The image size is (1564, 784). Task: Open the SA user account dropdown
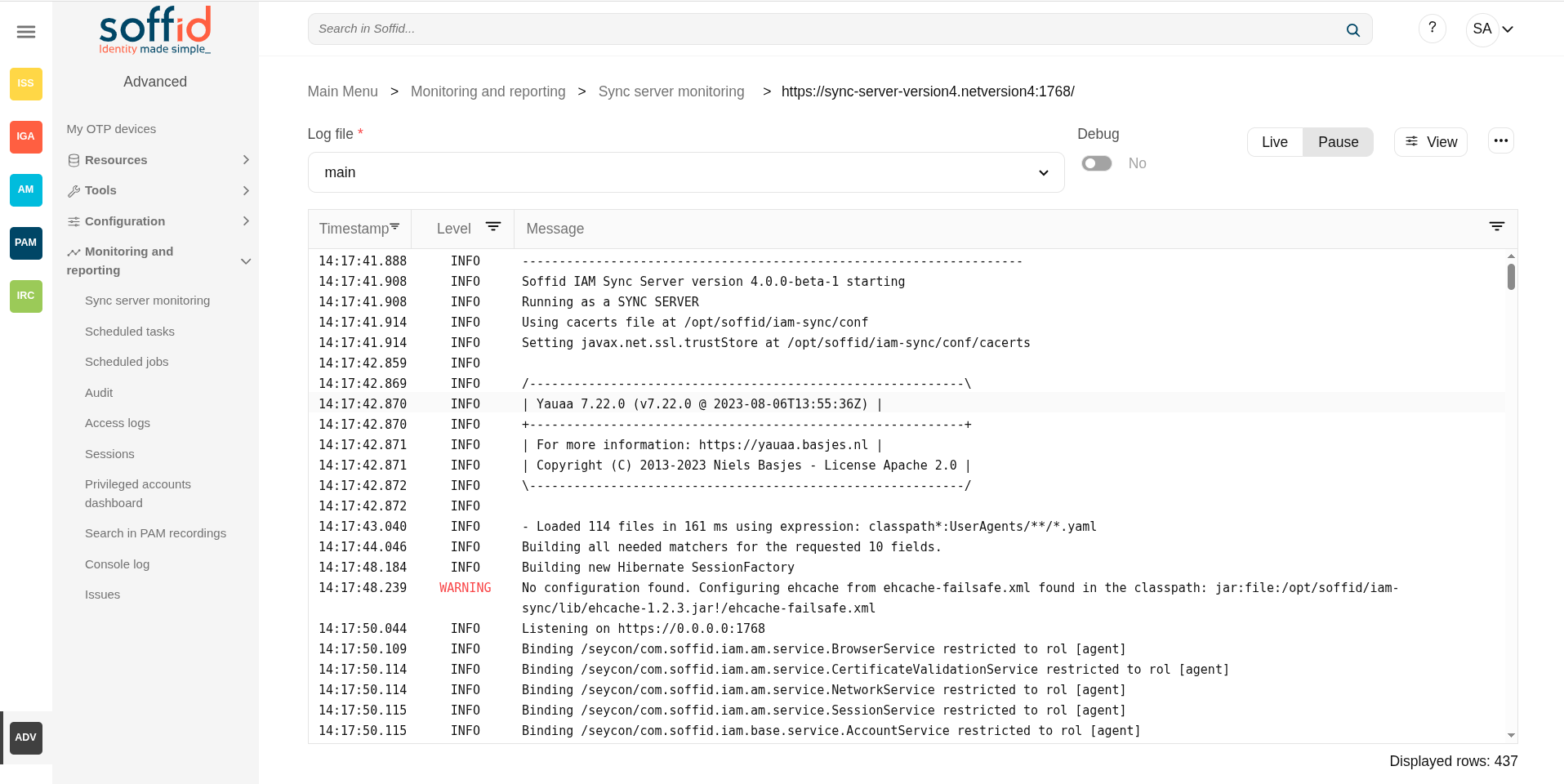(1492, 29)
